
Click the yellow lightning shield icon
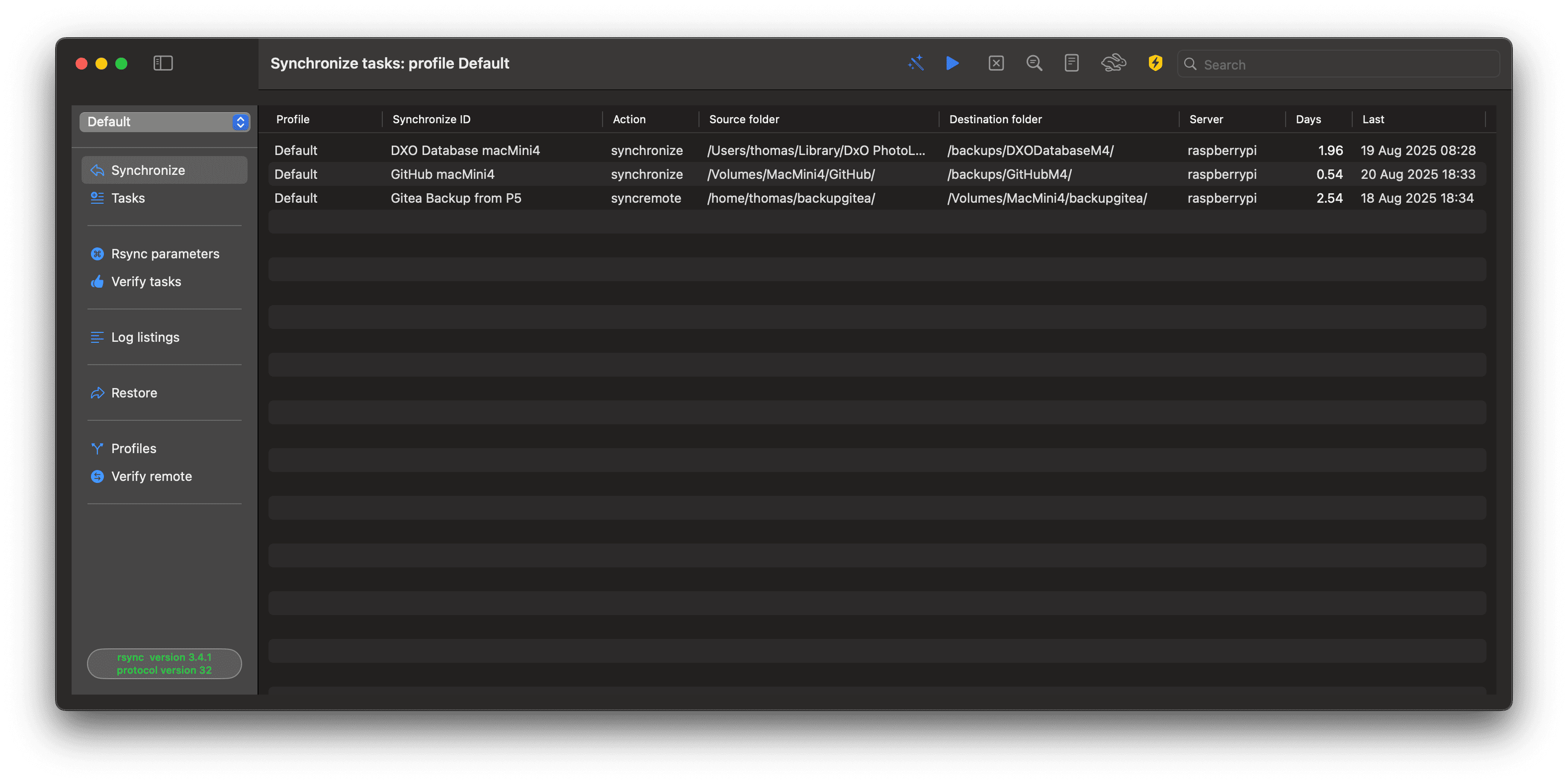point(1155,63)
